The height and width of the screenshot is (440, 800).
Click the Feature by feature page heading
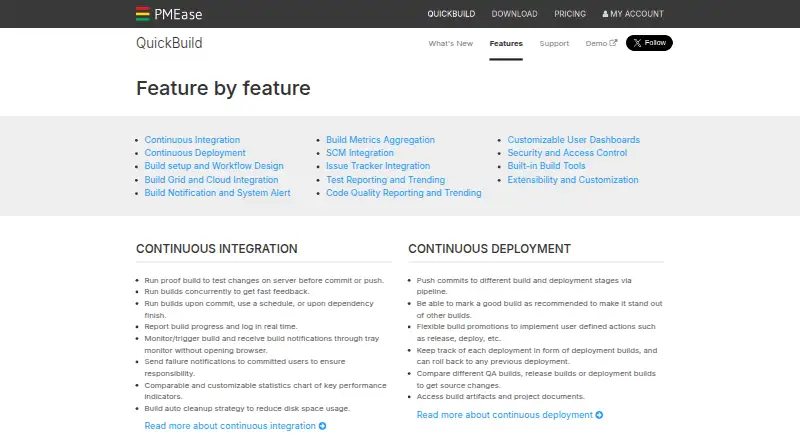pyautogui.click(x=223, y=88)
